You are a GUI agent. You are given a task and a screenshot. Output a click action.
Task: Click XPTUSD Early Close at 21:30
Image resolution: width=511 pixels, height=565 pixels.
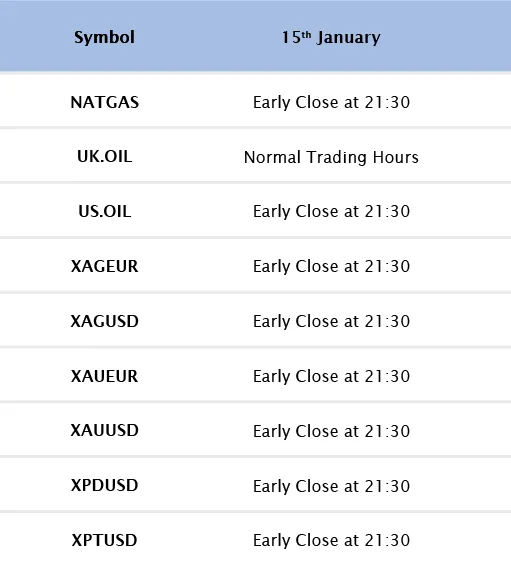pyautogui.click(x=332, y=540)
